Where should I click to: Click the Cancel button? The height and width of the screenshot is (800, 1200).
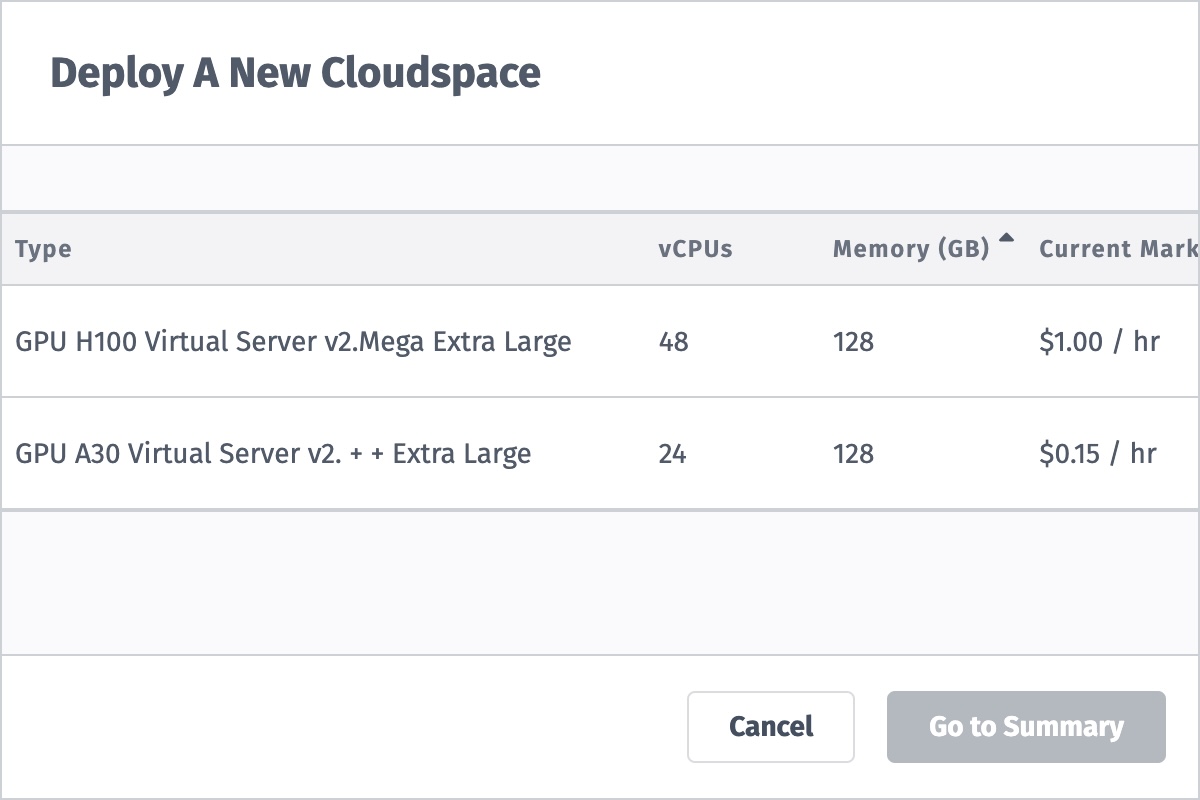pos(770,727)
